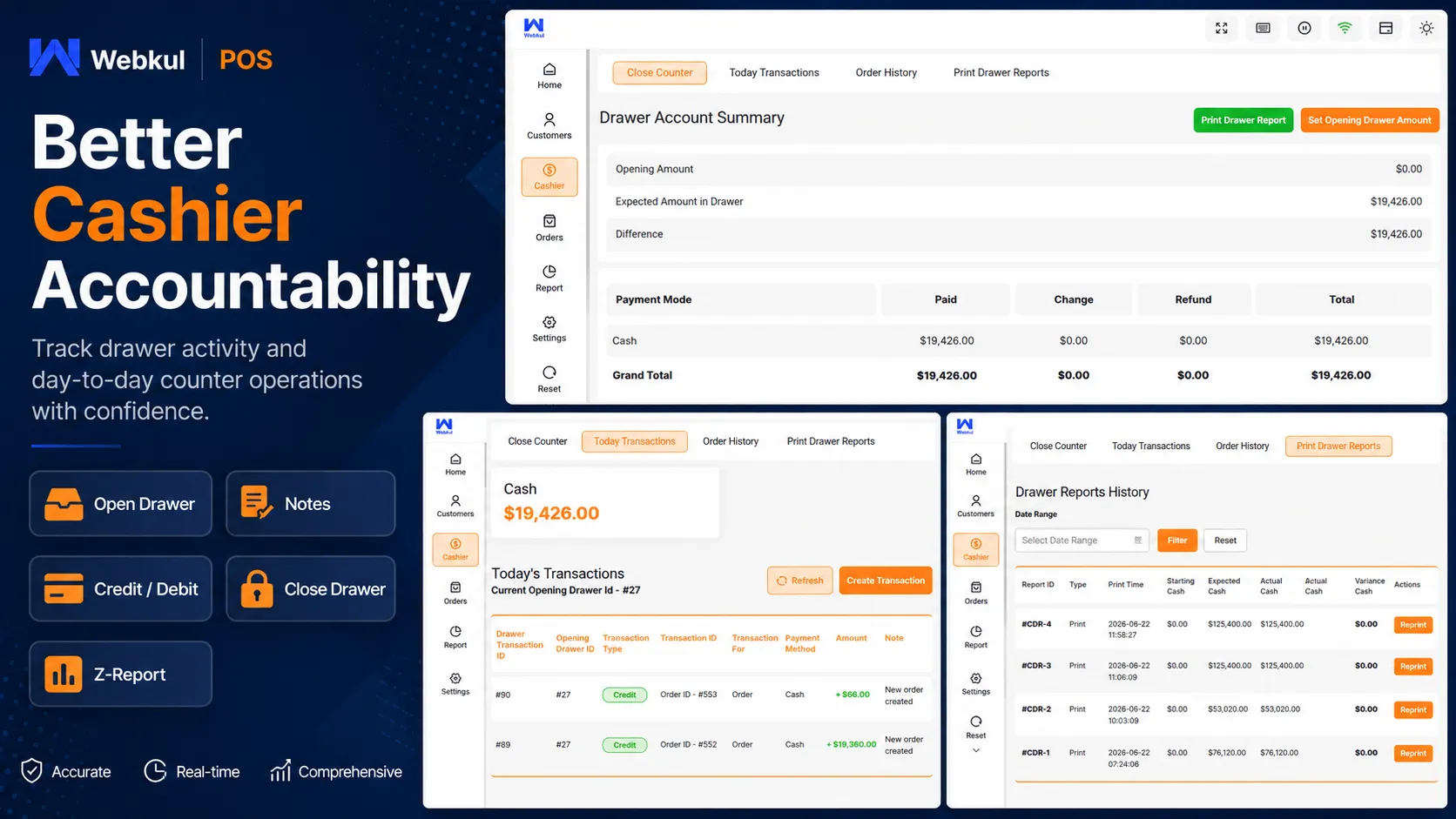This screenshot has width=1456, height=819.
Task: Click the green Wi-Fi status icon
Action: (x=1345, y=28)
